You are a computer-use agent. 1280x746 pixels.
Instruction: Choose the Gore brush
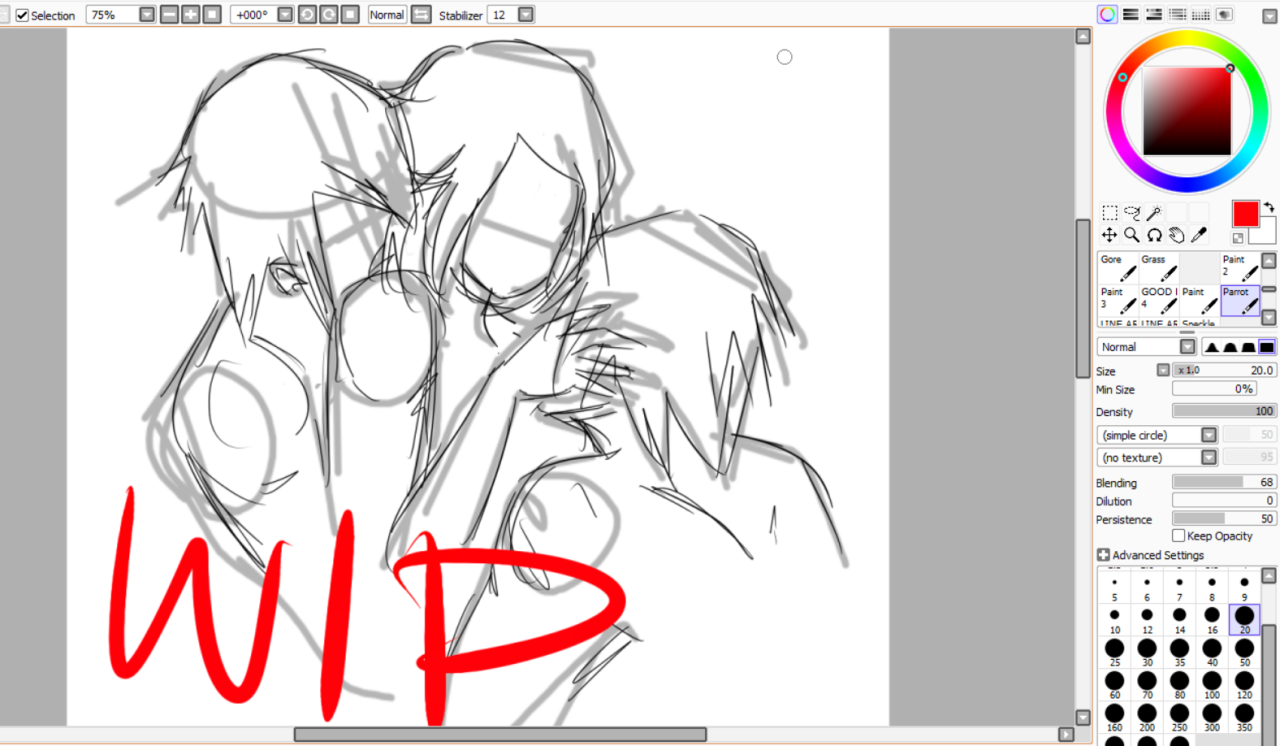pos(1118,268)
